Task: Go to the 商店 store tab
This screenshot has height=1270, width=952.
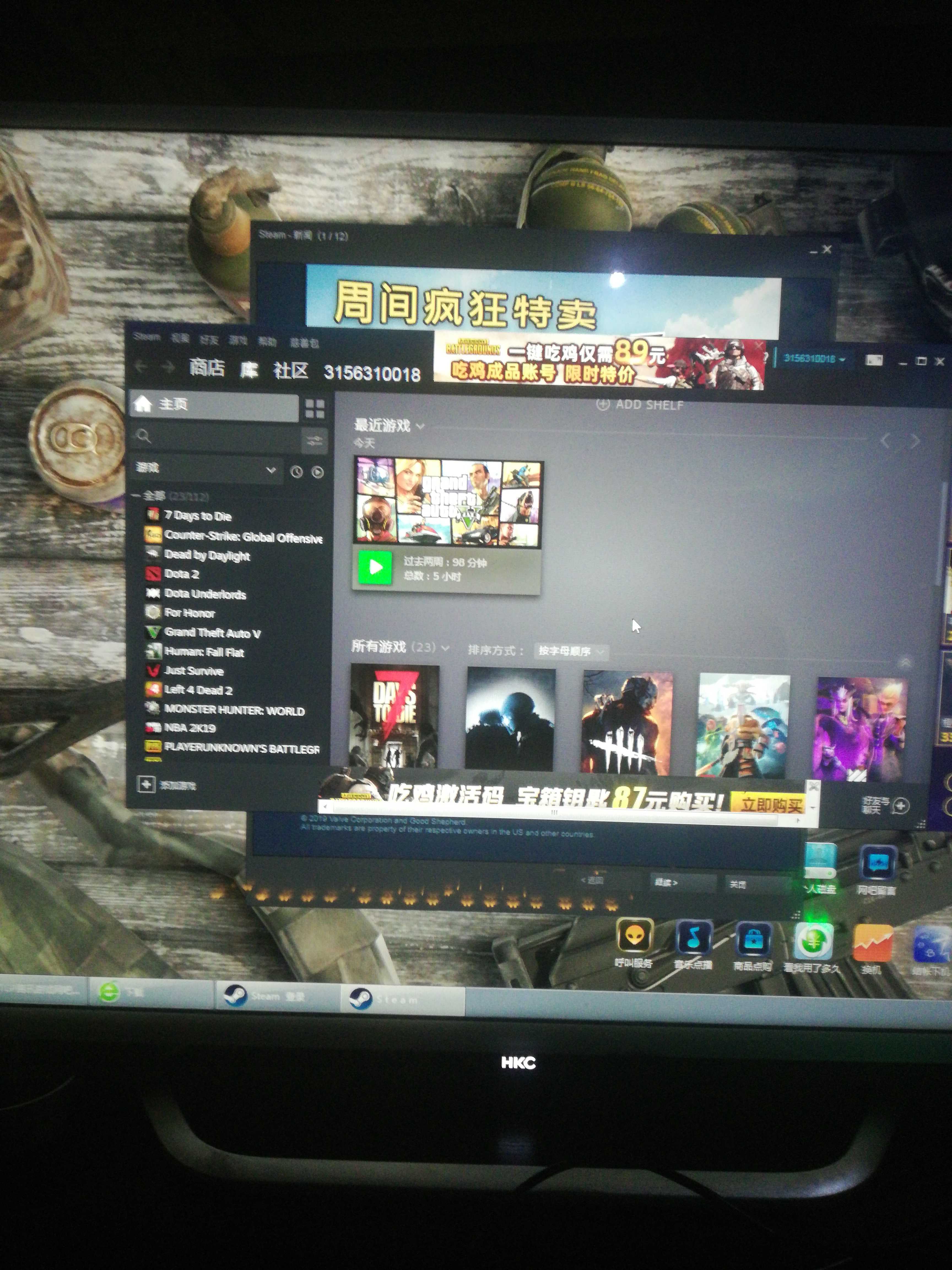Action: pos(207,367)
